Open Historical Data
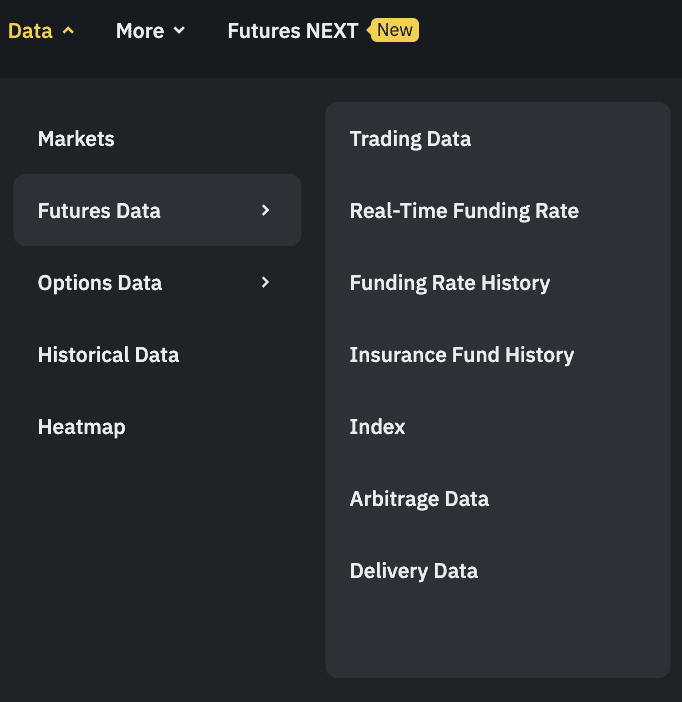Image resolution: width=682 pixels, height=702 pixels. (x=108, y=355)
